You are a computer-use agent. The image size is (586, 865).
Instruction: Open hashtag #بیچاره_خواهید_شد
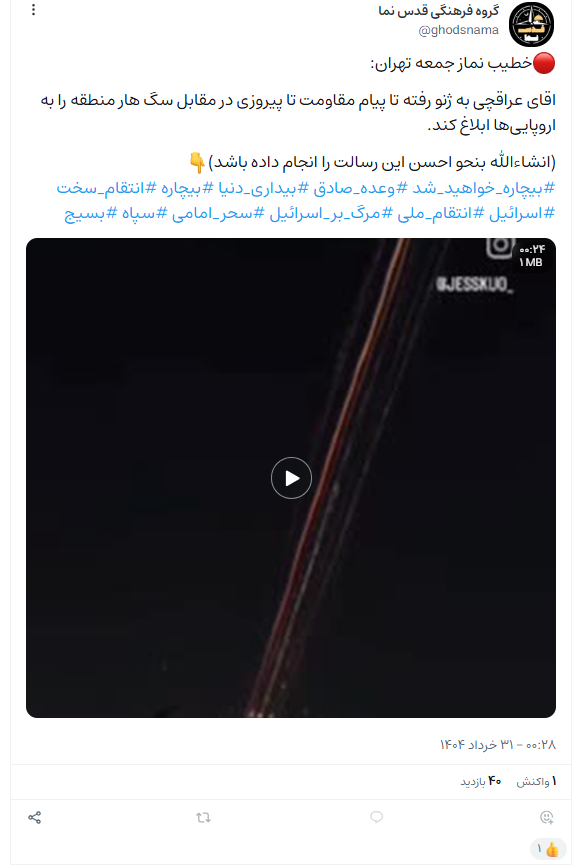(x=483, y=189)
